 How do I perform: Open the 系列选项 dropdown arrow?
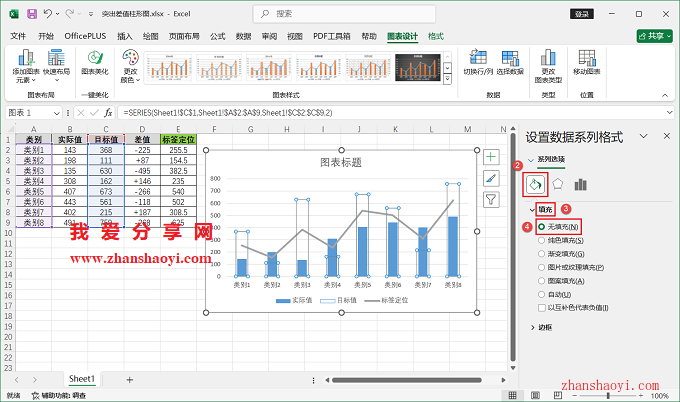[531, 160]
